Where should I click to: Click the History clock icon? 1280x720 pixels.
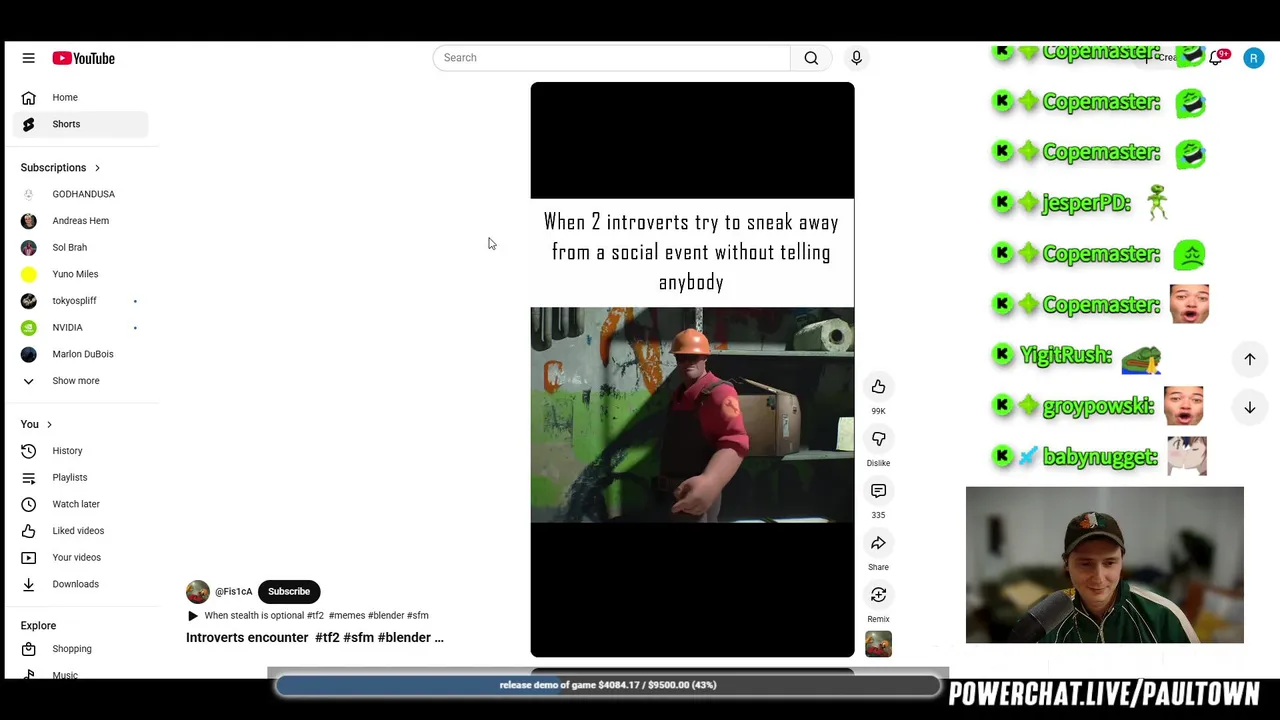pos(28,451)
